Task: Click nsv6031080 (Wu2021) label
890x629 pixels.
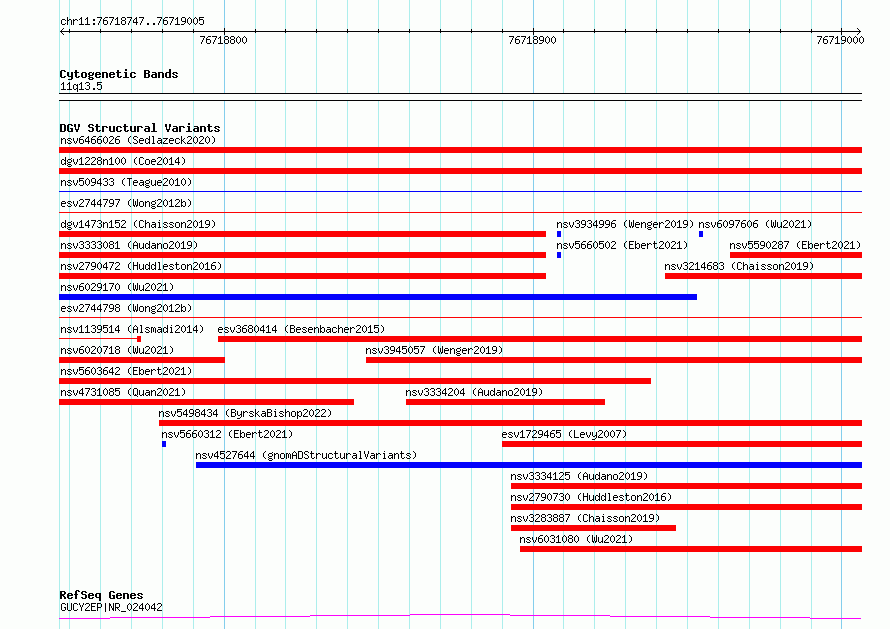Action: coord(576,539)
